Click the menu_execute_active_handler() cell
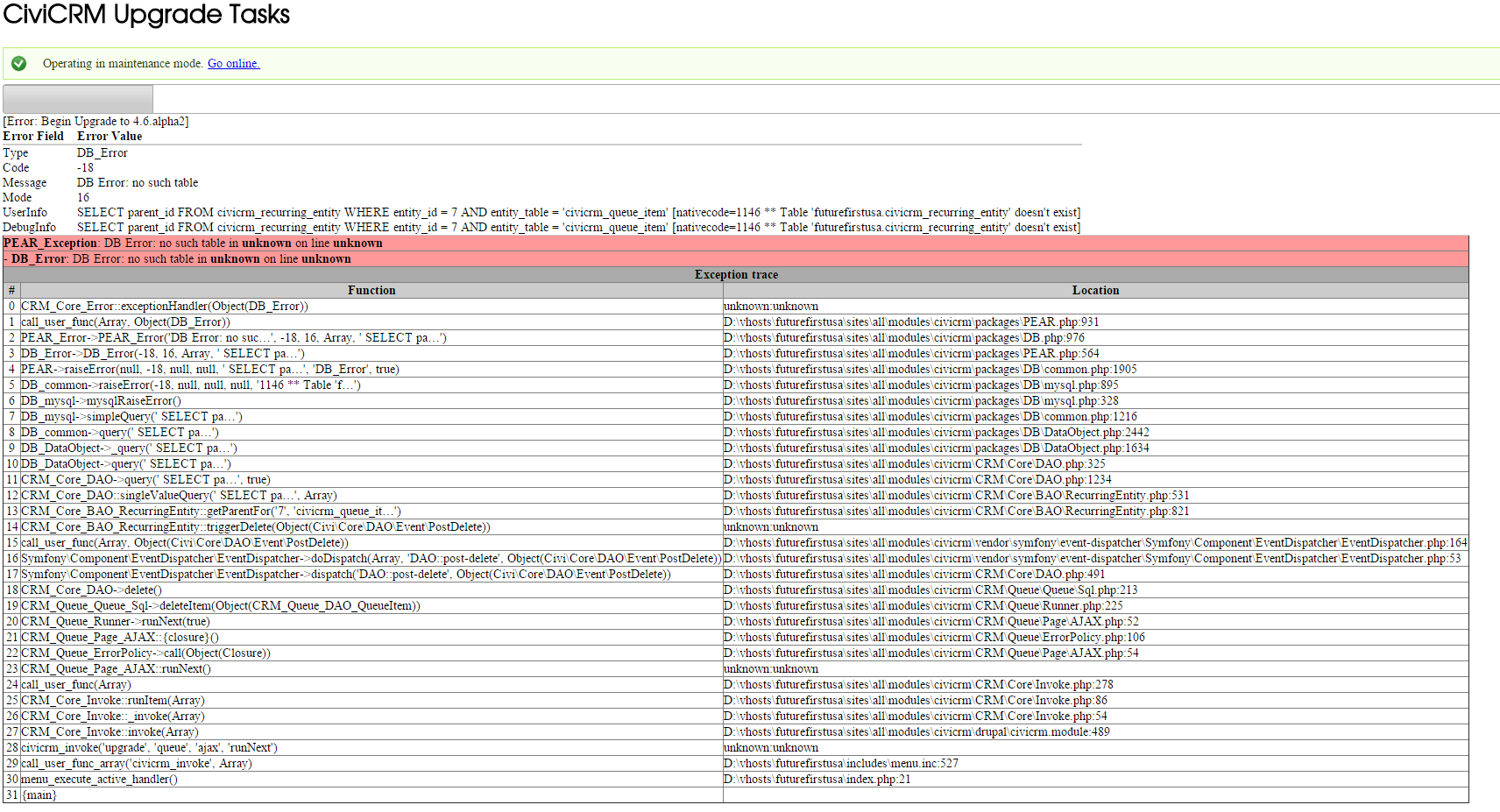1500x812 pixels. pos(371,780)
